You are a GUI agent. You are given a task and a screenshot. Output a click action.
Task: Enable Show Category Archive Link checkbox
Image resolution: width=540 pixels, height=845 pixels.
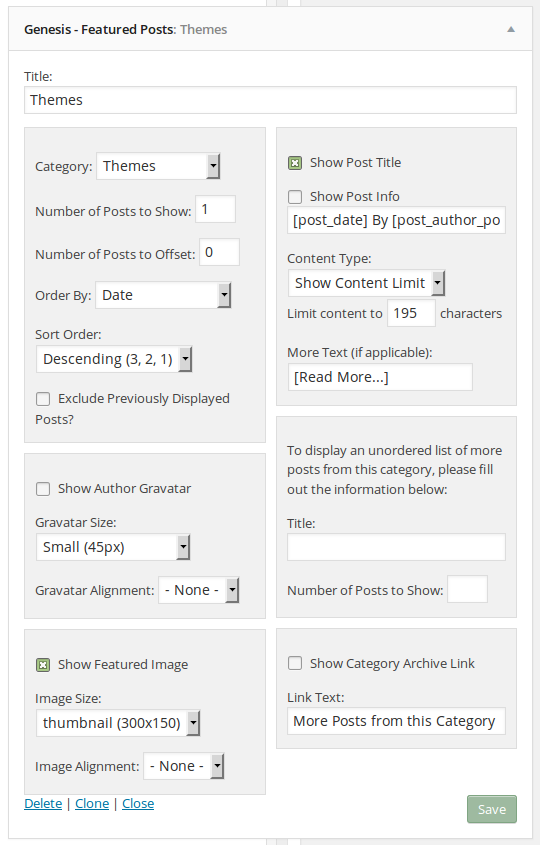[295, 663]
